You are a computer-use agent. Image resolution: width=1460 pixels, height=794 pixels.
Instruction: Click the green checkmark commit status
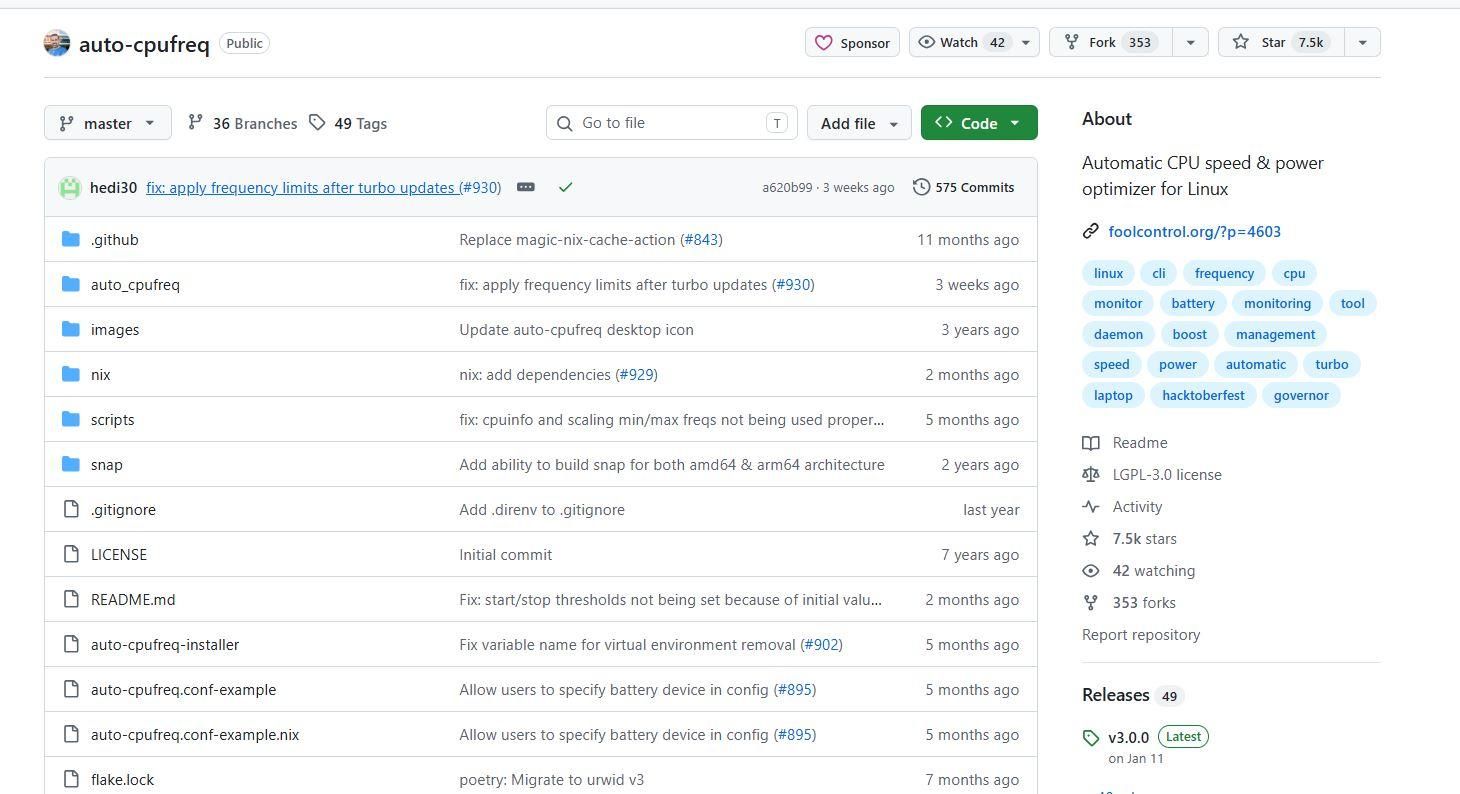[566, 187]
